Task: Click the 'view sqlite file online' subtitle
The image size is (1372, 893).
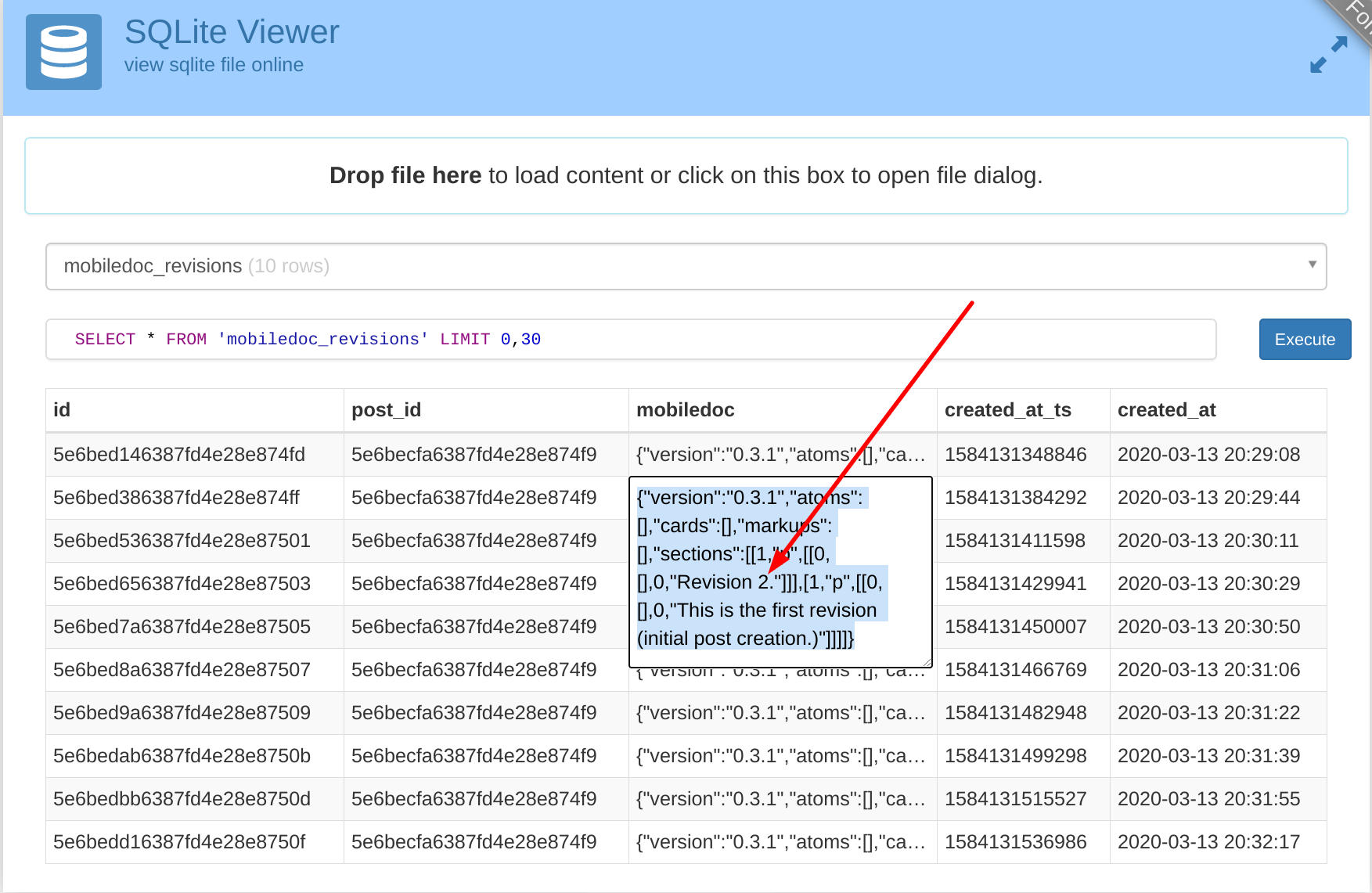Action: [214, 65]
